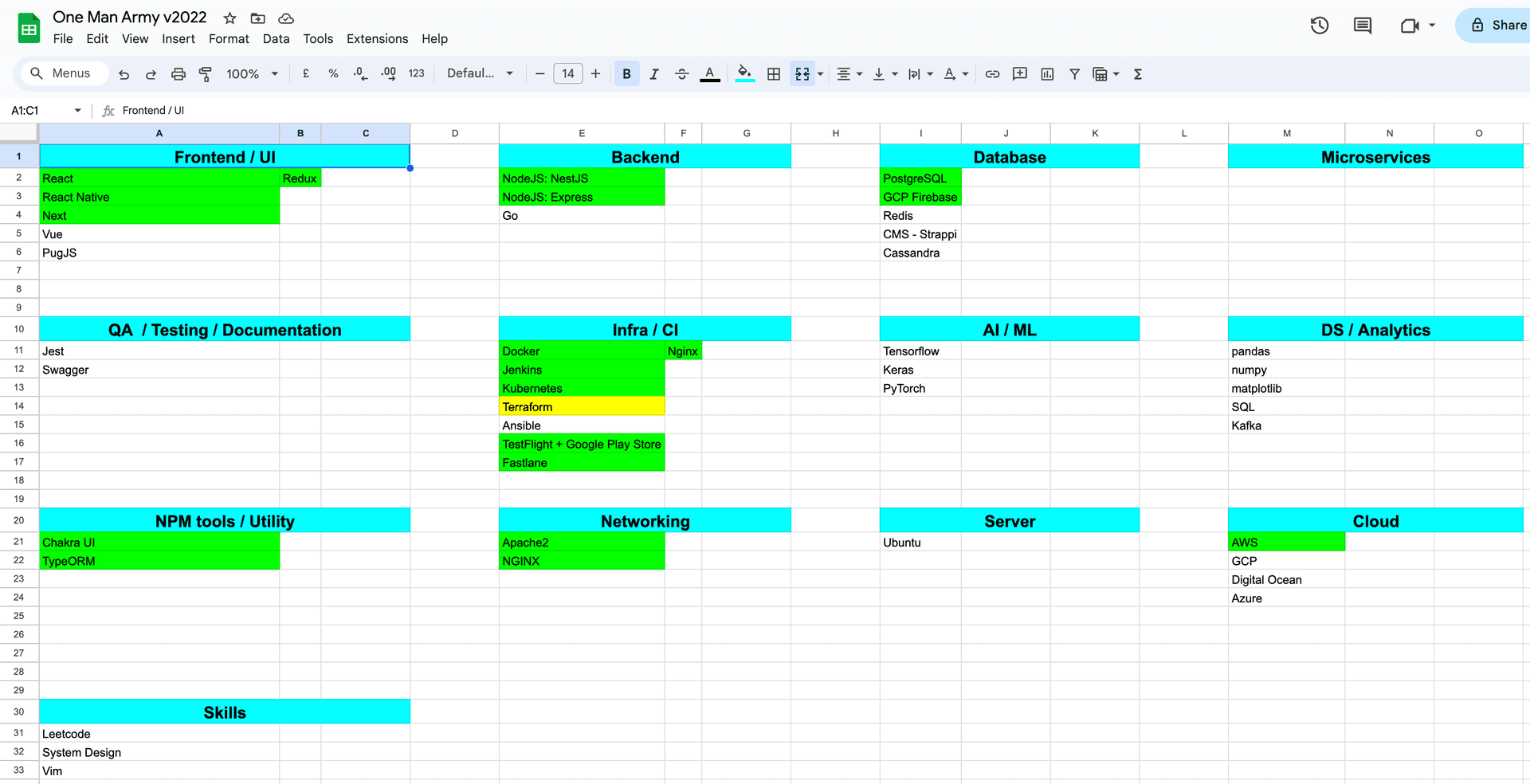
Task: Open the Extensions menu
Action: pos(377,38)
